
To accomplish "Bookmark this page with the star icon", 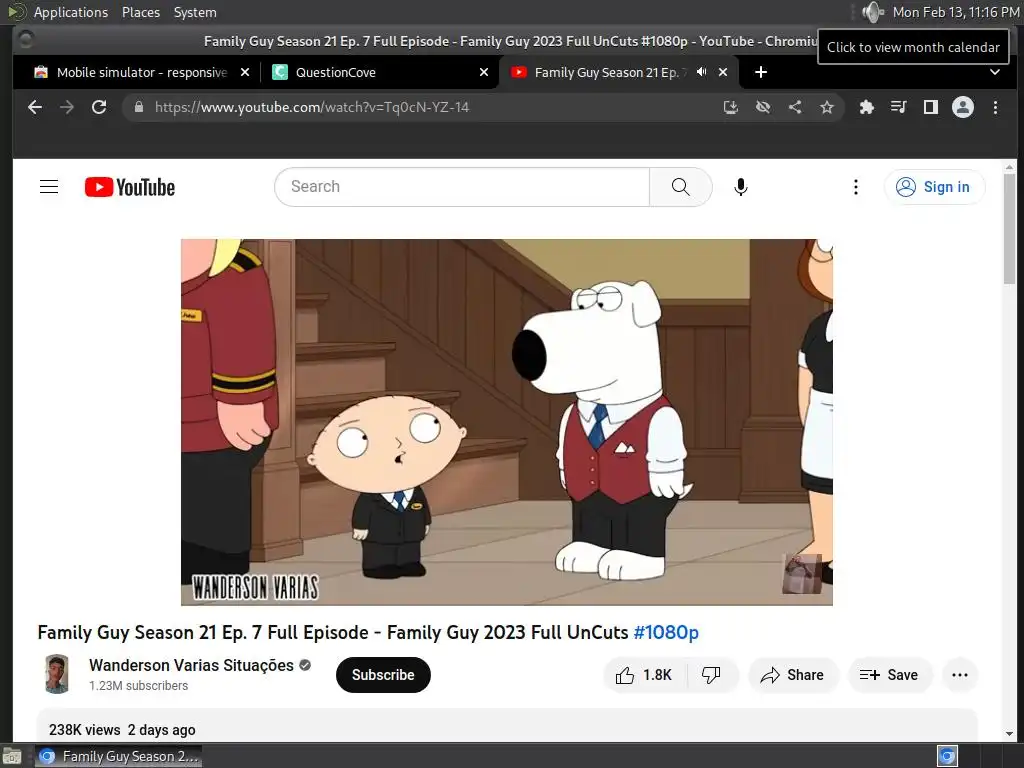I will tap(827, 107).
